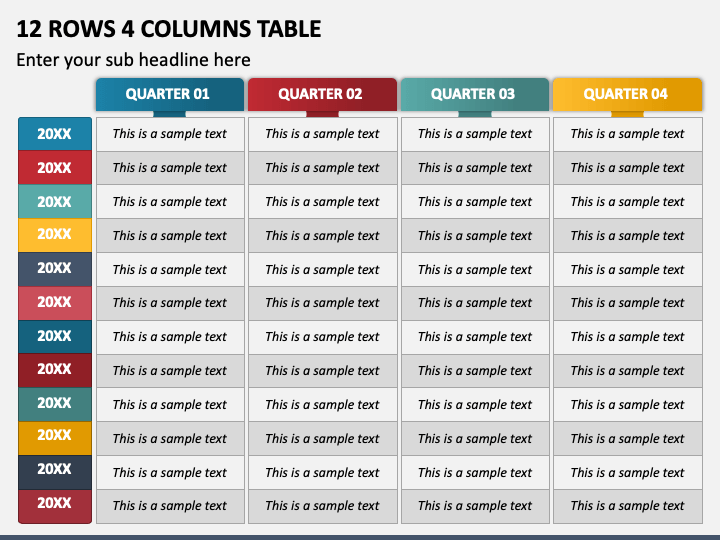Screen dimensions: 720x540
Task: Select the first blue 20XX row label
Action: tap(55, 134)
